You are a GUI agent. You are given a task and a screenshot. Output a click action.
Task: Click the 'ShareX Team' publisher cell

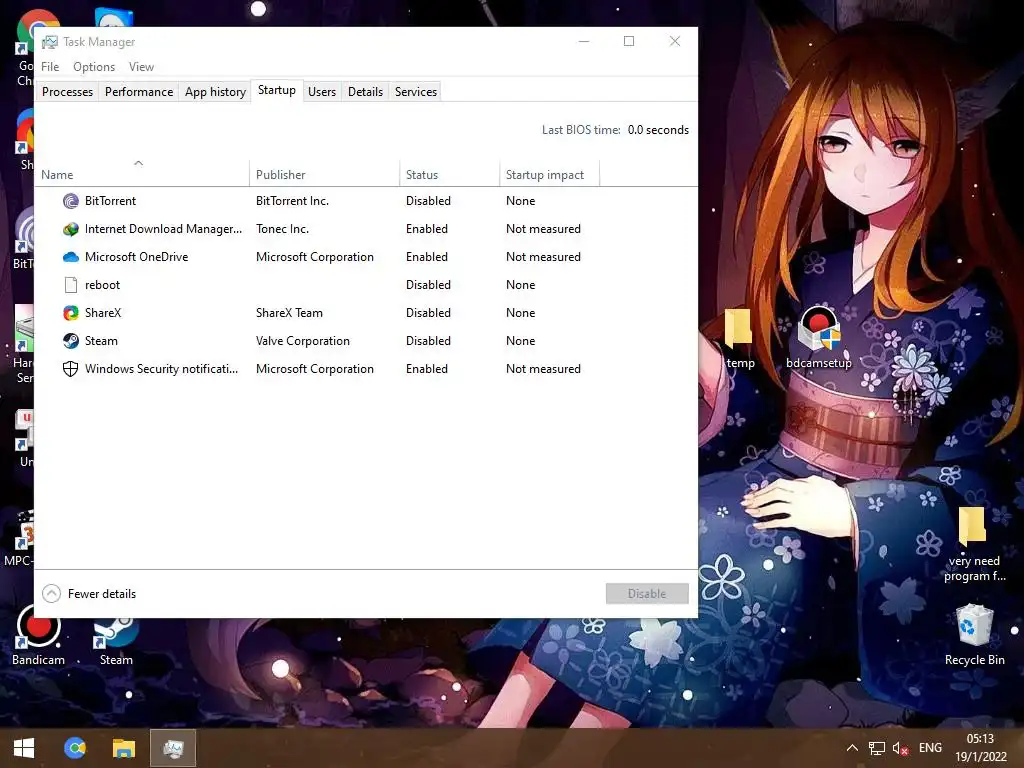[x=289, y=313]
